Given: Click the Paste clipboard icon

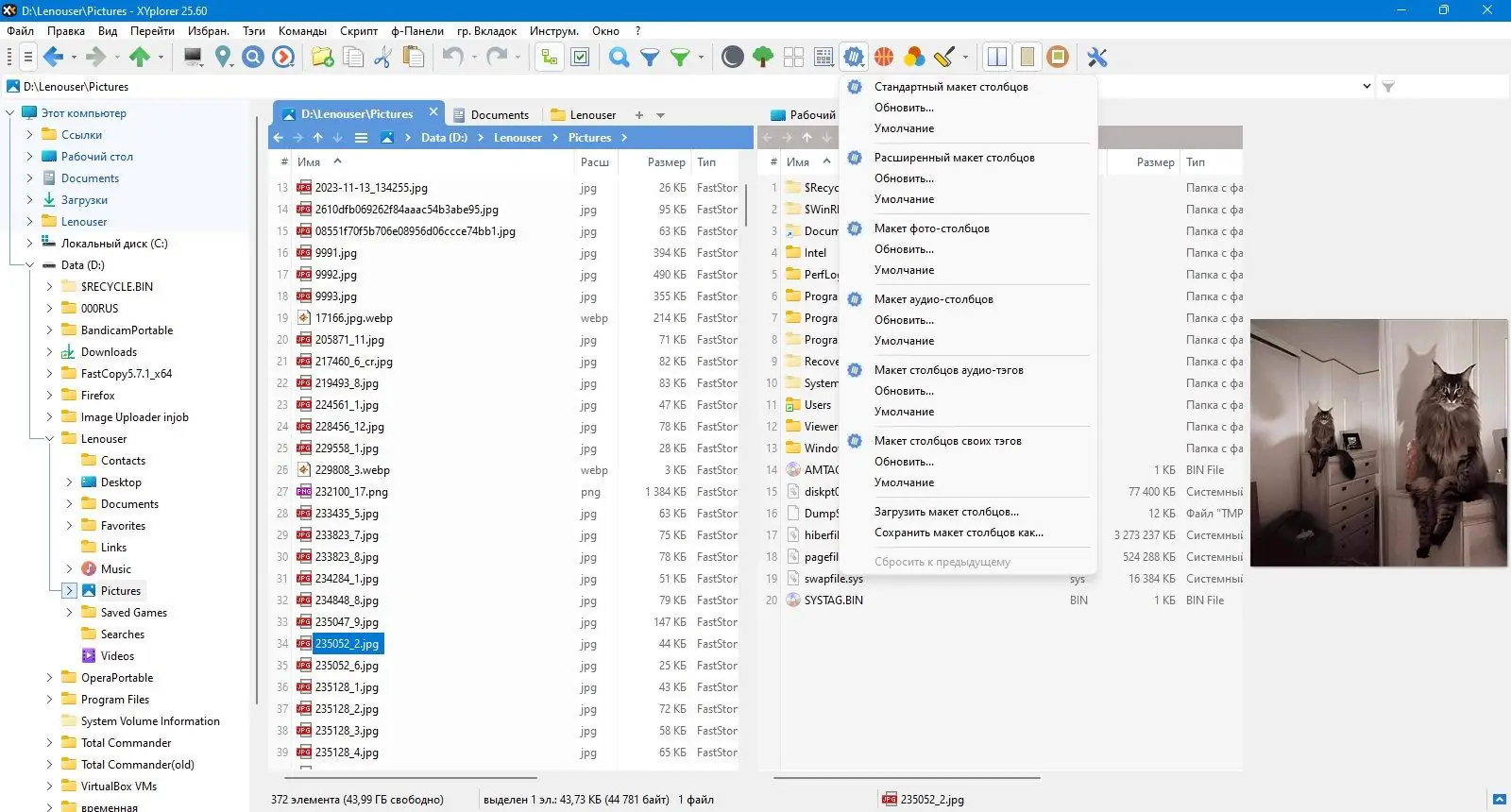Looking at the screenshot, I should click(x=413, y=58).
